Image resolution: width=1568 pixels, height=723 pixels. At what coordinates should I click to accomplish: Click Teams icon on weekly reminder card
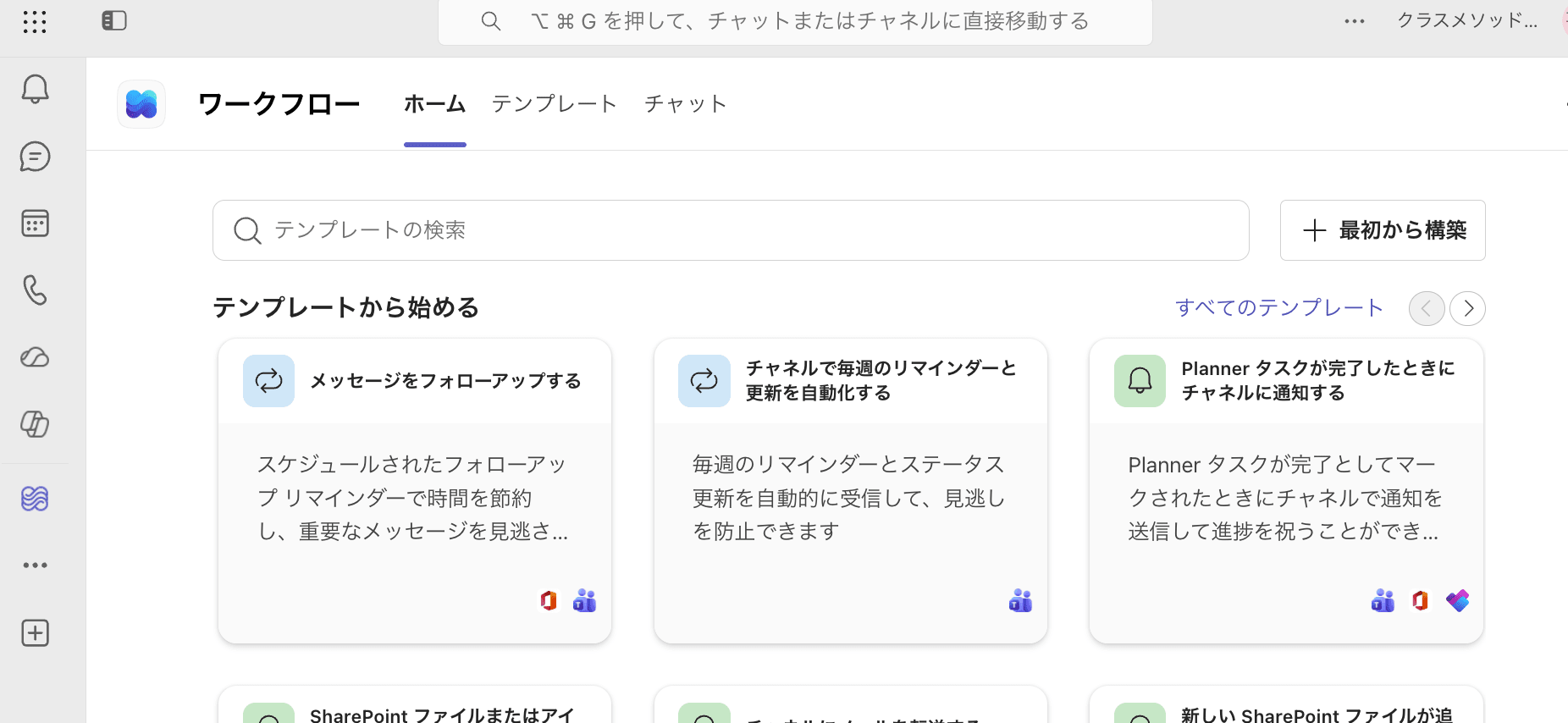(1020, 601)
